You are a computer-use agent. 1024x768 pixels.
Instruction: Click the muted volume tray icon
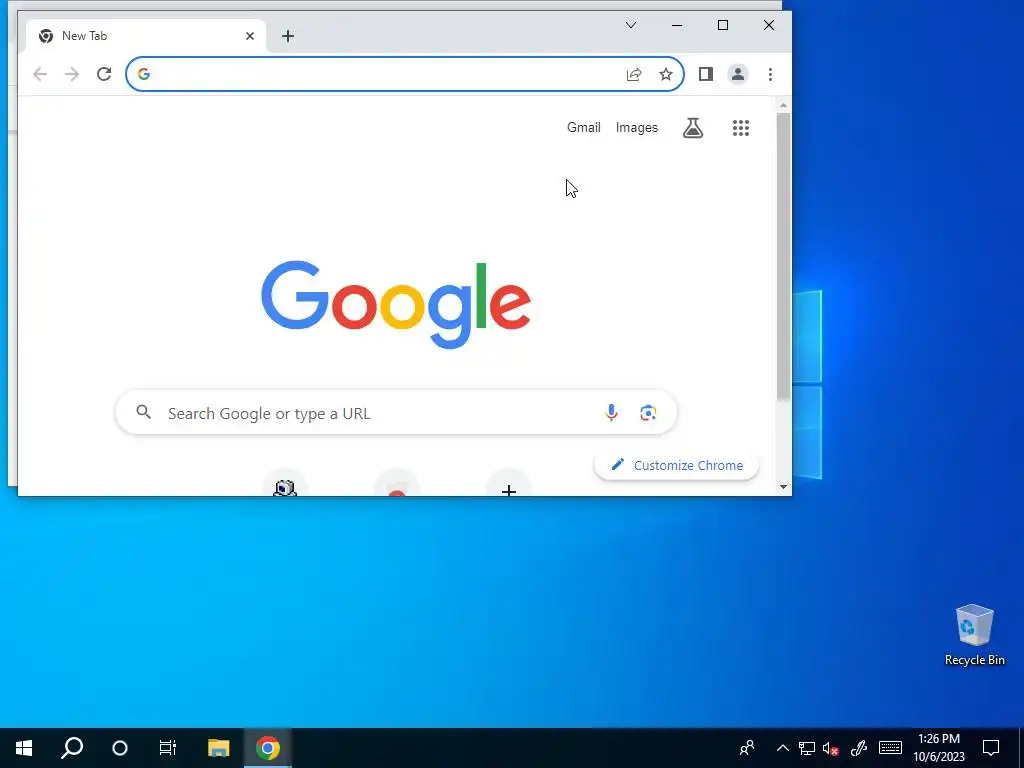[x=831, y=748]
